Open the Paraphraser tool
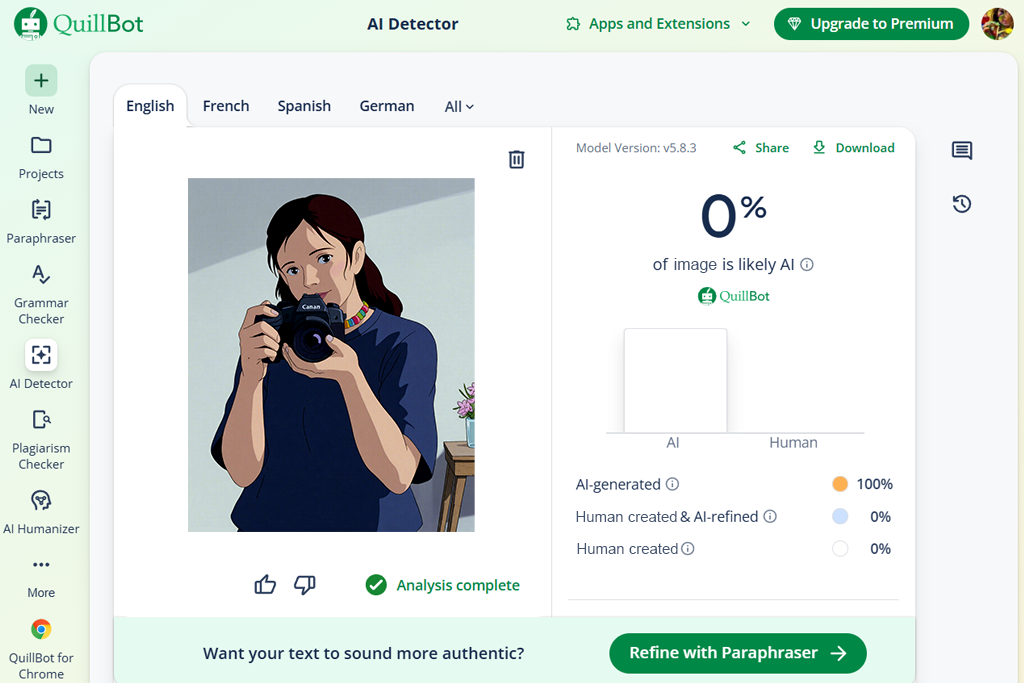The image size is (1024, 683). (41, 221)
